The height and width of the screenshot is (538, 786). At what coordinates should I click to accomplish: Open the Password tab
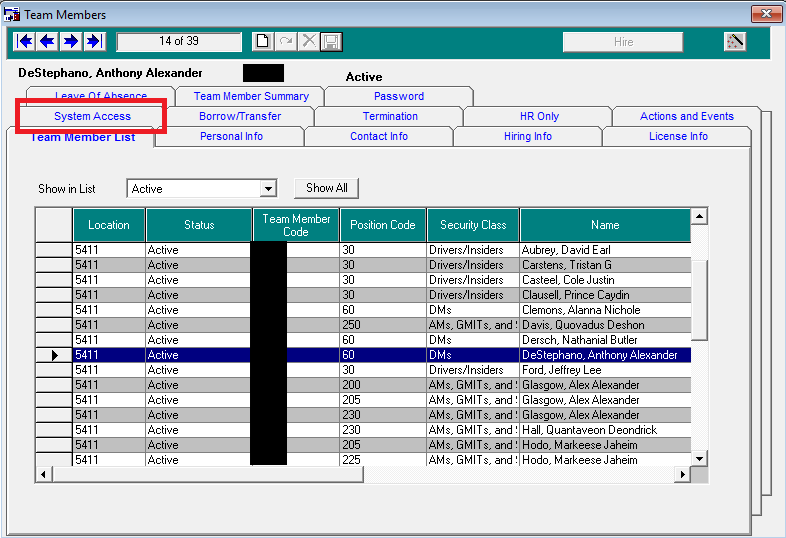(399, 96)
